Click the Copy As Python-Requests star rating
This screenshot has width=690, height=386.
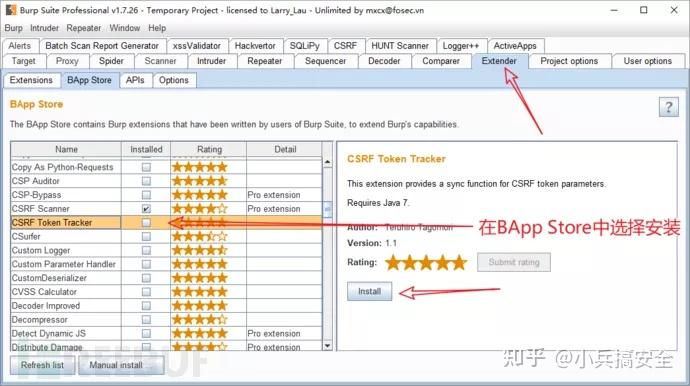coord(200,167)
